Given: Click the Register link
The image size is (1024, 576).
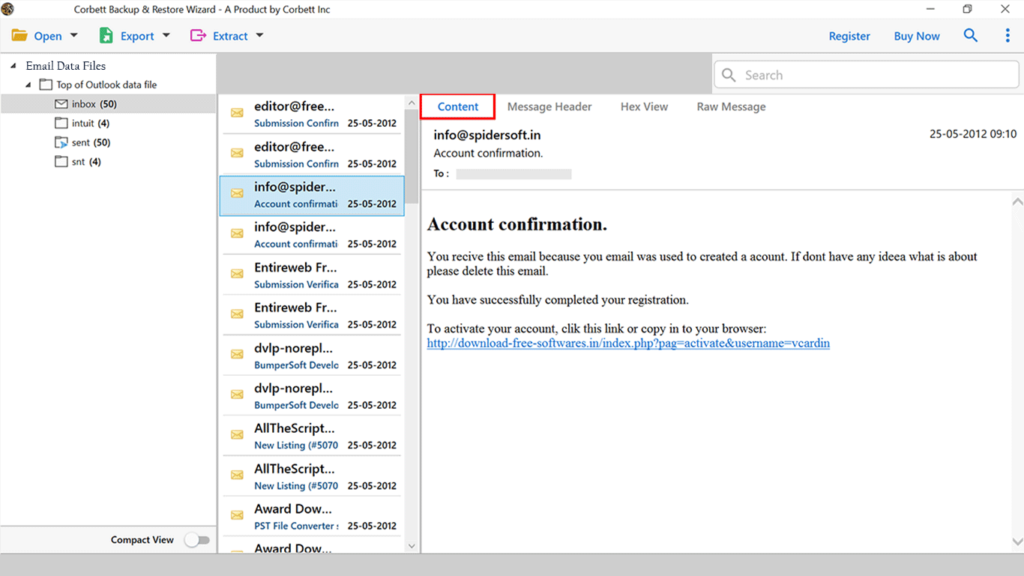Looking at the screenshot, I should pyautogui.click(x=849, y=35).
